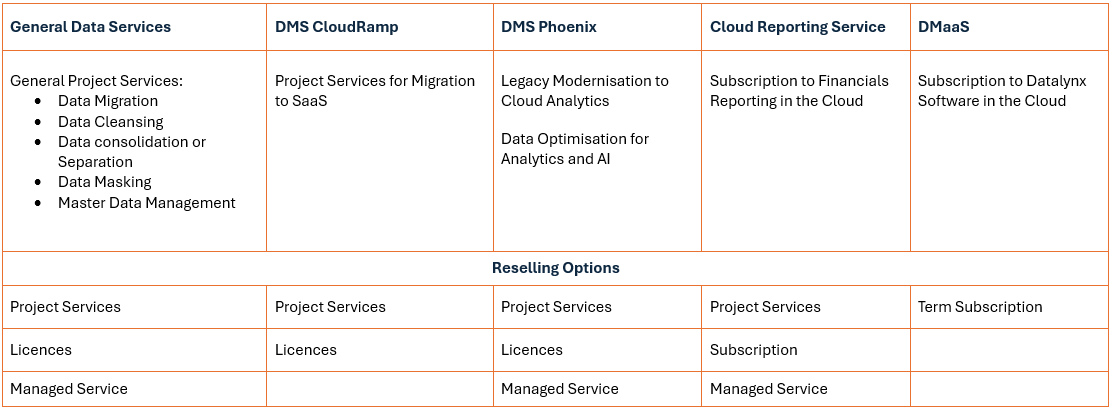Click the Data Masking list item

pos(105,182)
